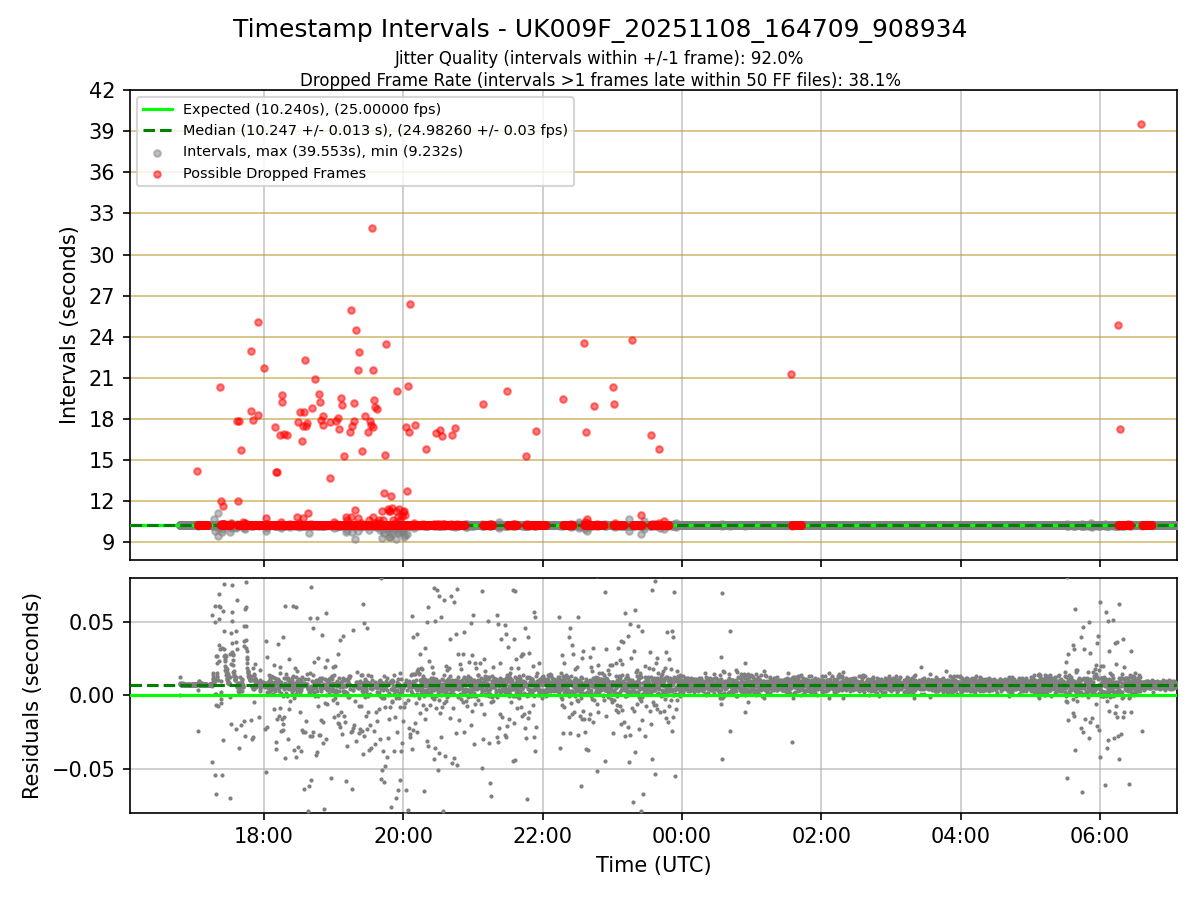This screenshot has height=900, width=1200.
Task: Click the plot title 'Timestamp Intervals - UK009F_20251108_164709_908934'
Action: coord(600,29)
